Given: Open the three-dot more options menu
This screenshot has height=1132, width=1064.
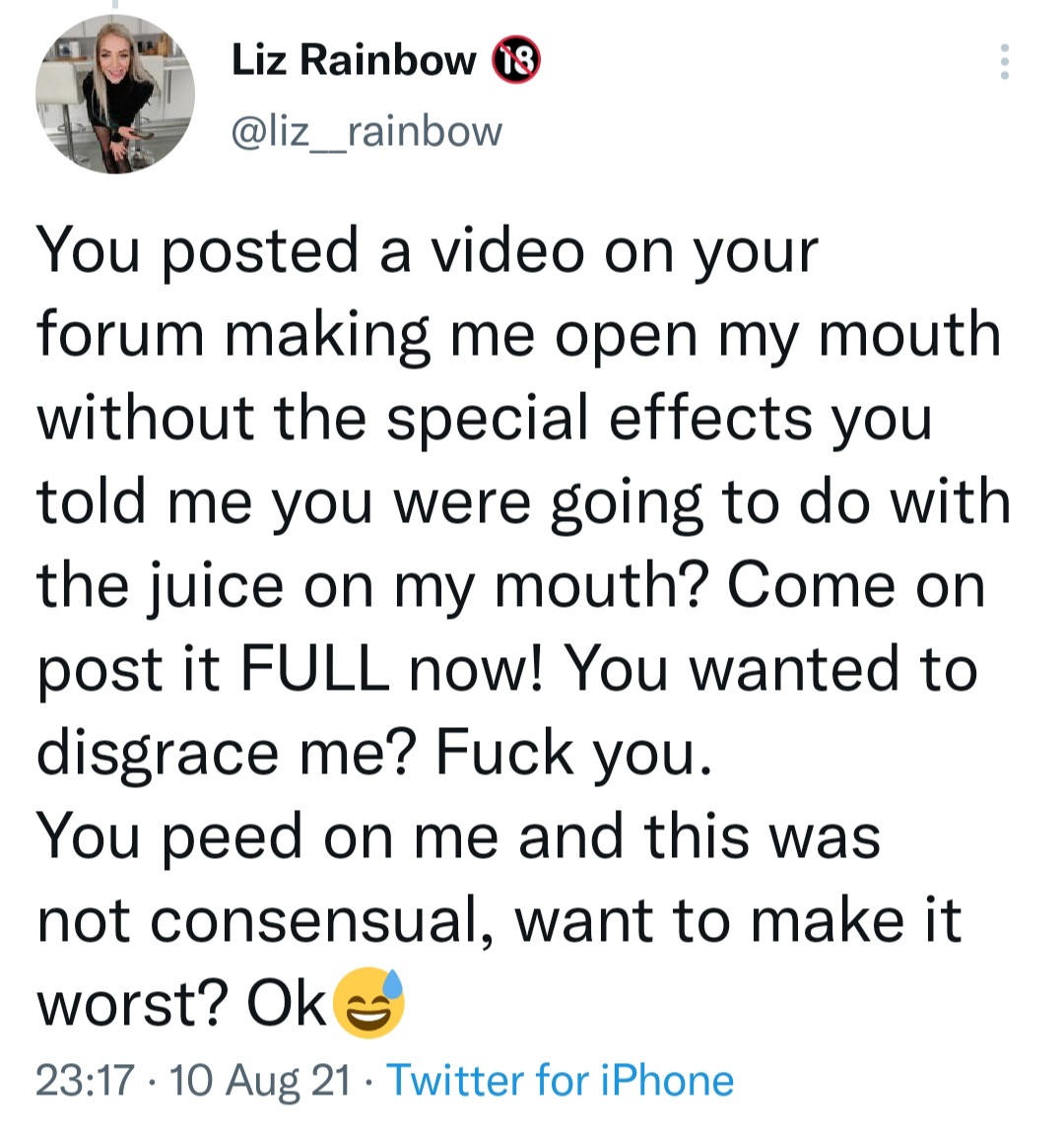Looking at the screenshot, I should (x=1004, y=62).
